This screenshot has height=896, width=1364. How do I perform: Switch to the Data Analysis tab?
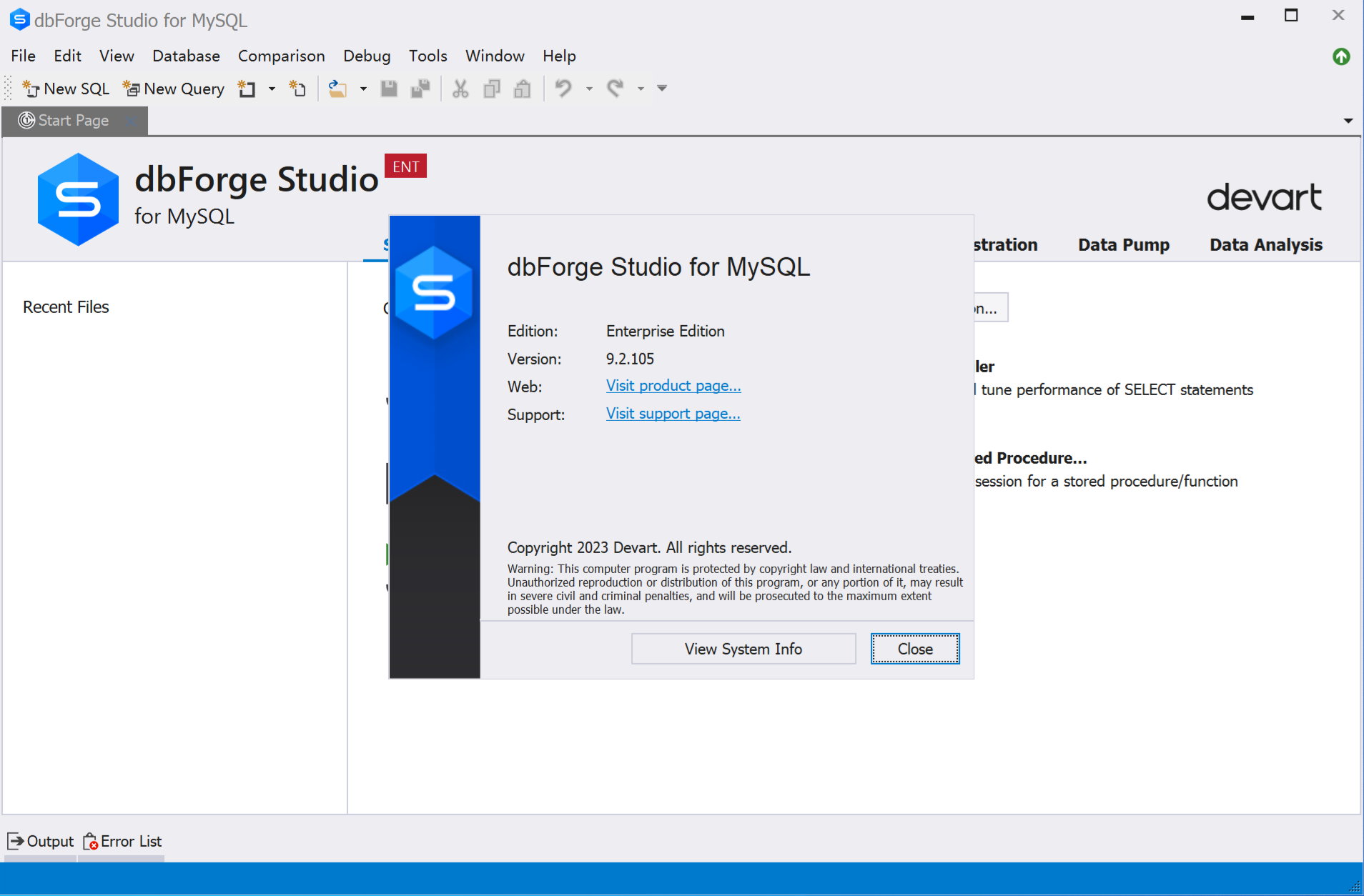1265,244
